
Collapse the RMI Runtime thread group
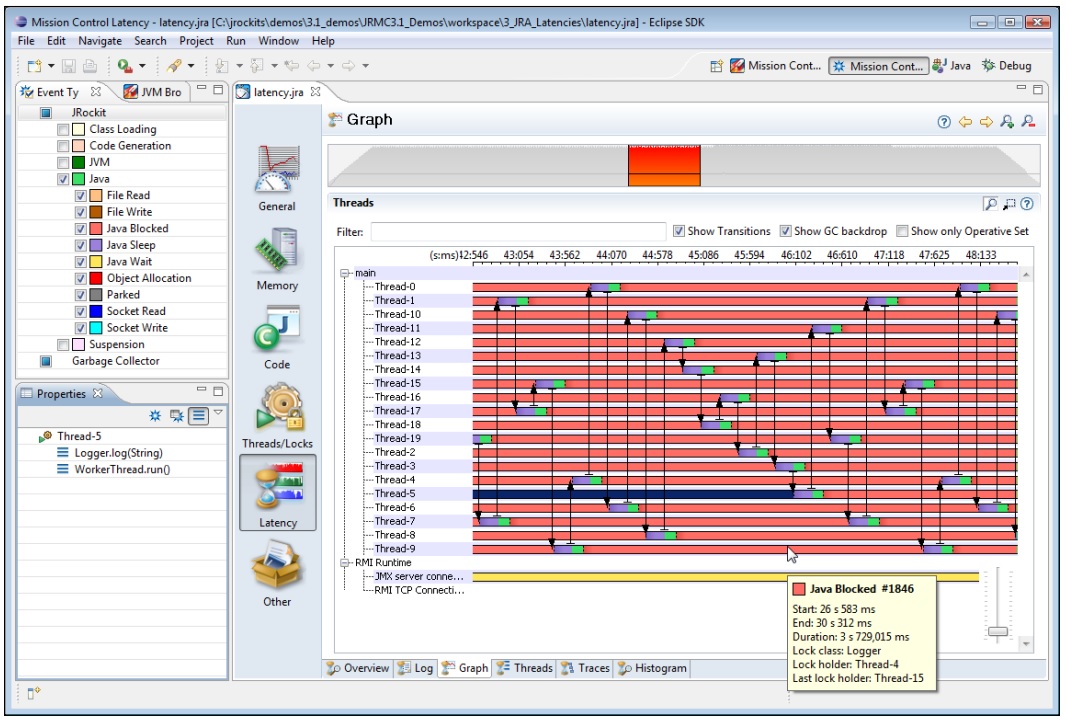pos(346,563)
